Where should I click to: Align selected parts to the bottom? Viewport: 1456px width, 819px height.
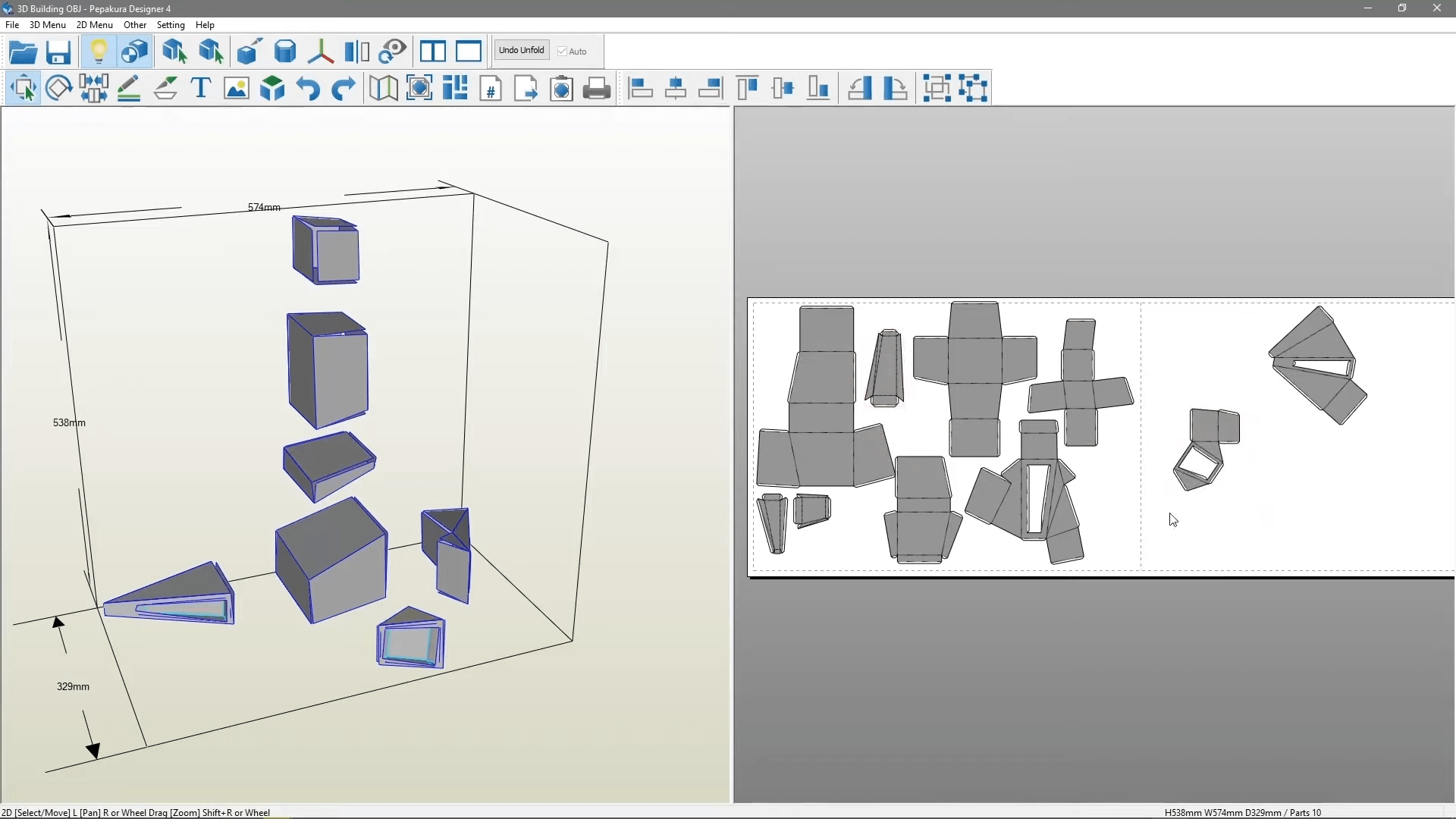819,88
